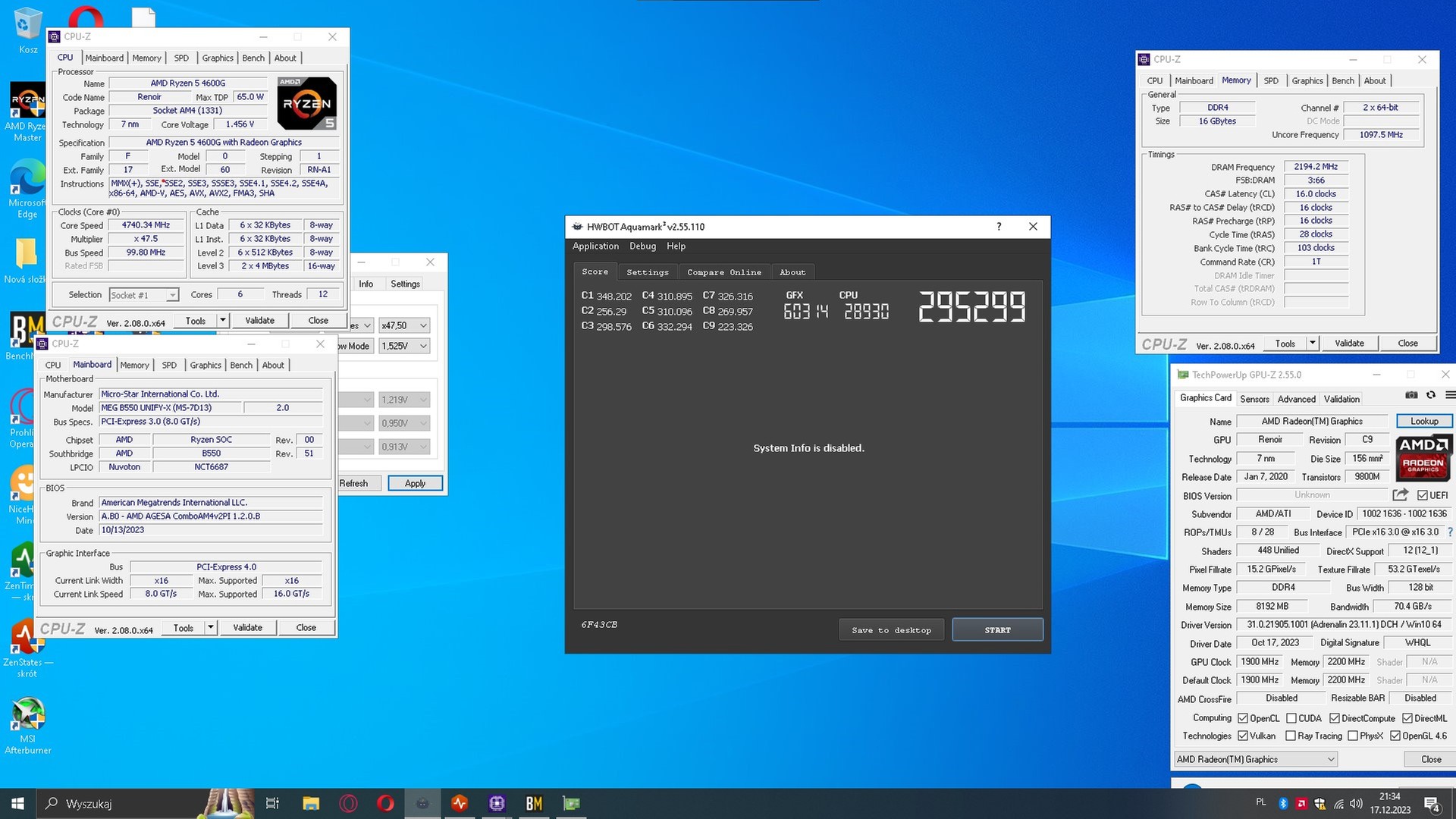Open the NiceHash Miner desktop icon
Screen dimensions: 1456x819
[x=21, y=494]
